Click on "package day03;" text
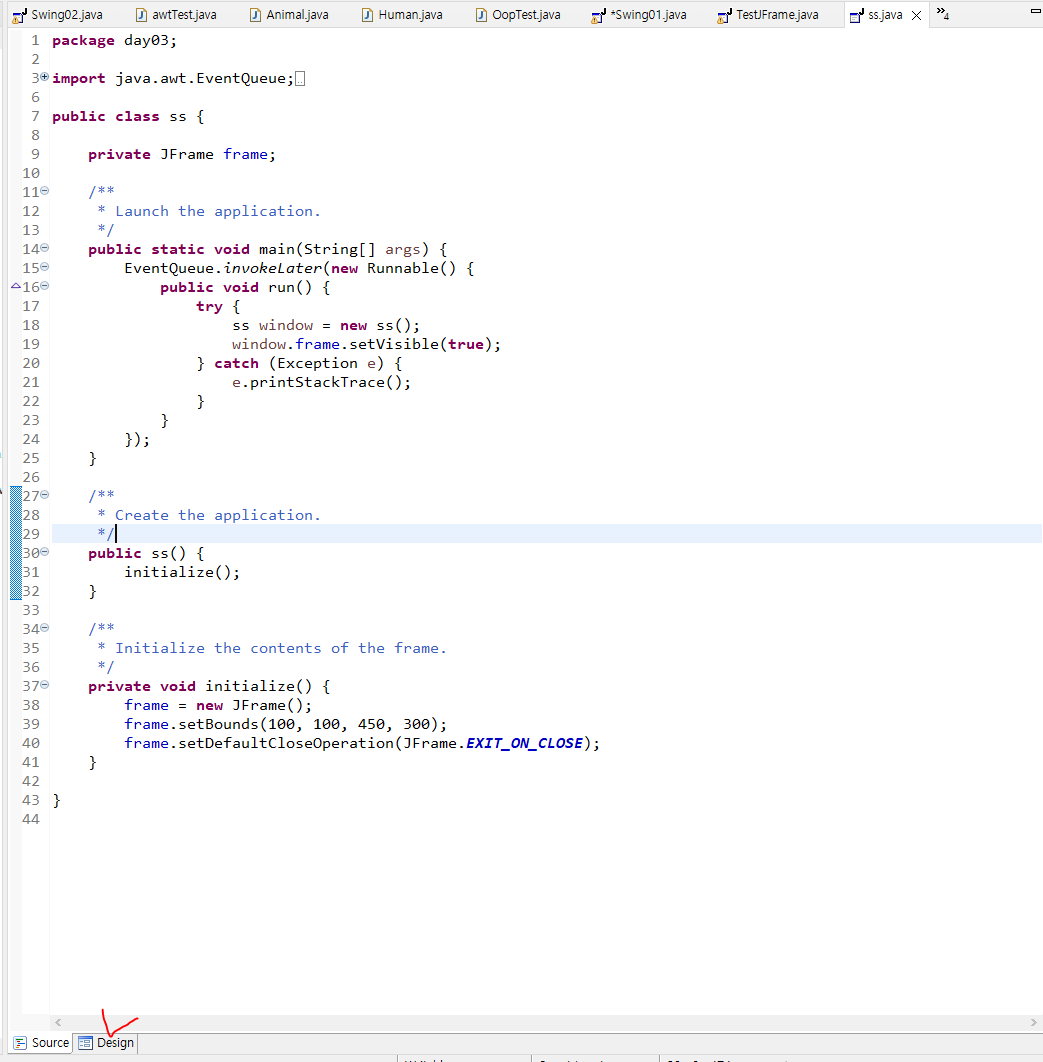Viewport: 1043px width, 1062px height. [x=114, y=41]
